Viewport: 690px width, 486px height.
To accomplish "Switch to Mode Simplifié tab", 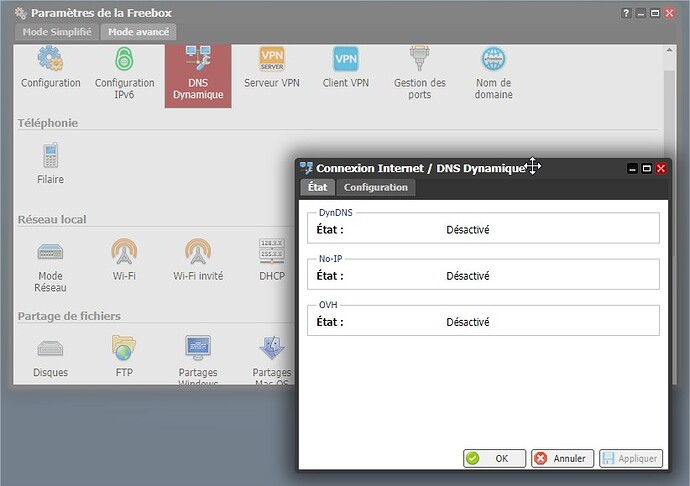I will (x=57, y=32).
